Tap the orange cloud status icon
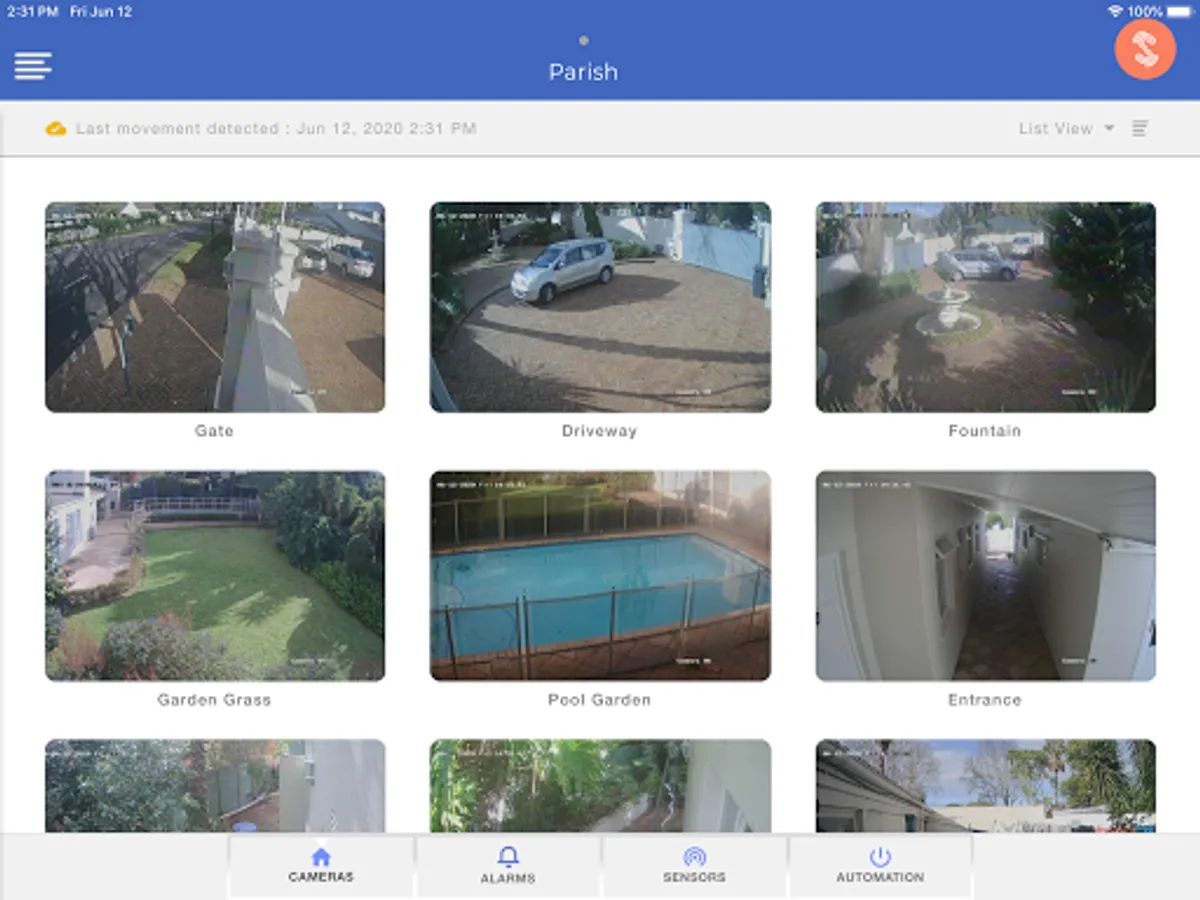Image resolution: width=1200 pixels, height=900 pixels. 56,128
